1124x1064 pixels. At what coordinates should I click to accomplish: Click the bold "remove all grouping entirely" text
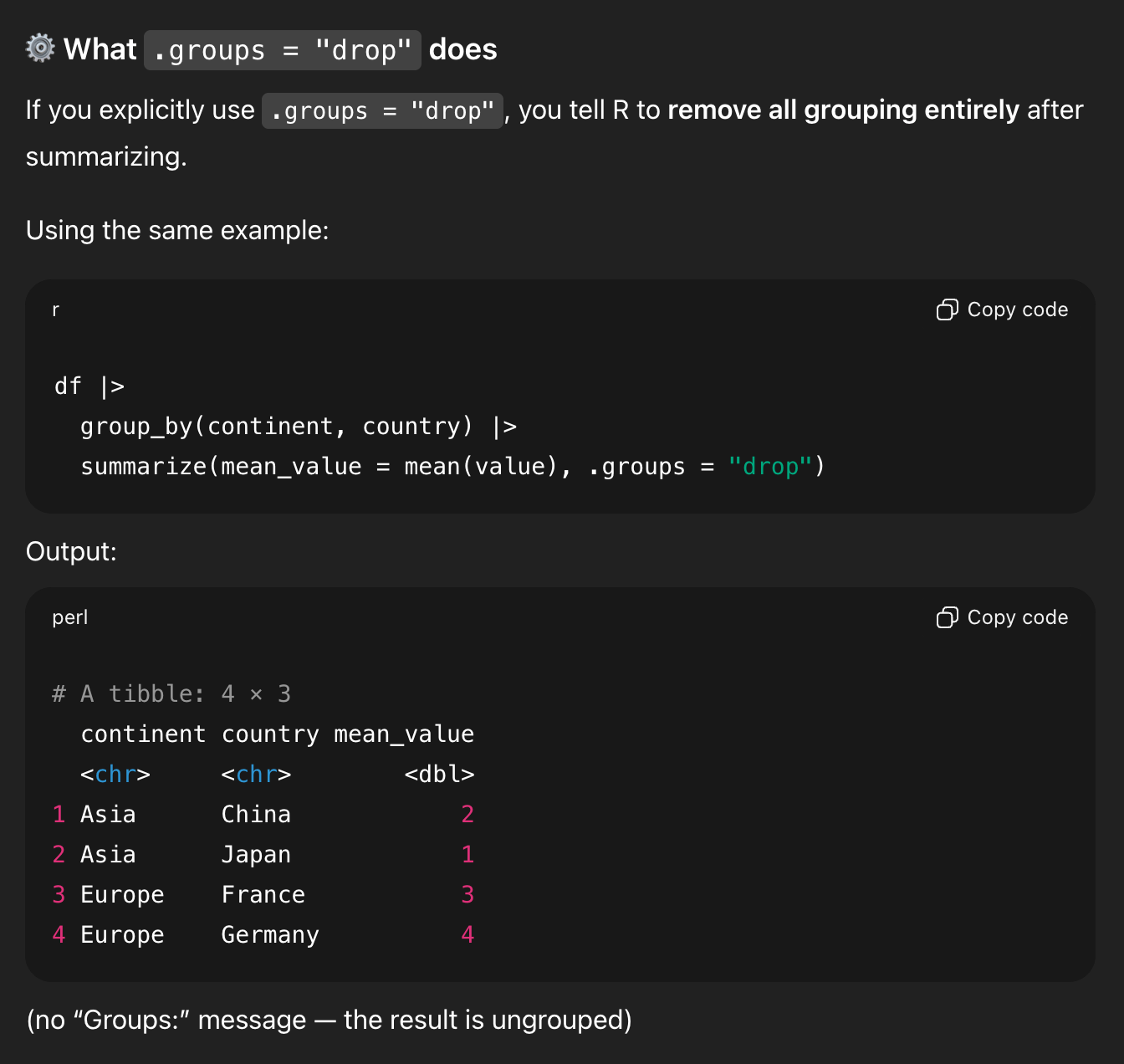843,110
